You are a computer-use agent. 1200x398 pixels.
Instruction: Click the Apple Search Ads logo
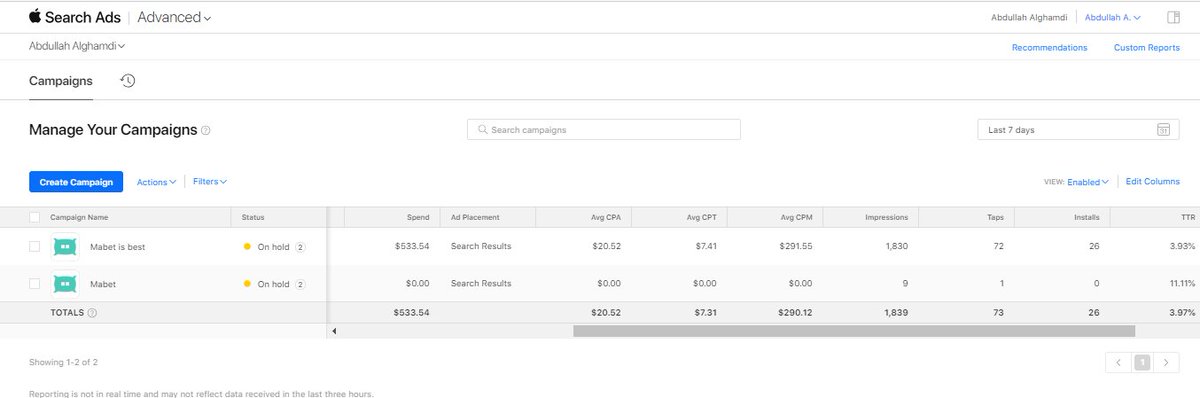[x=75, y=17]
